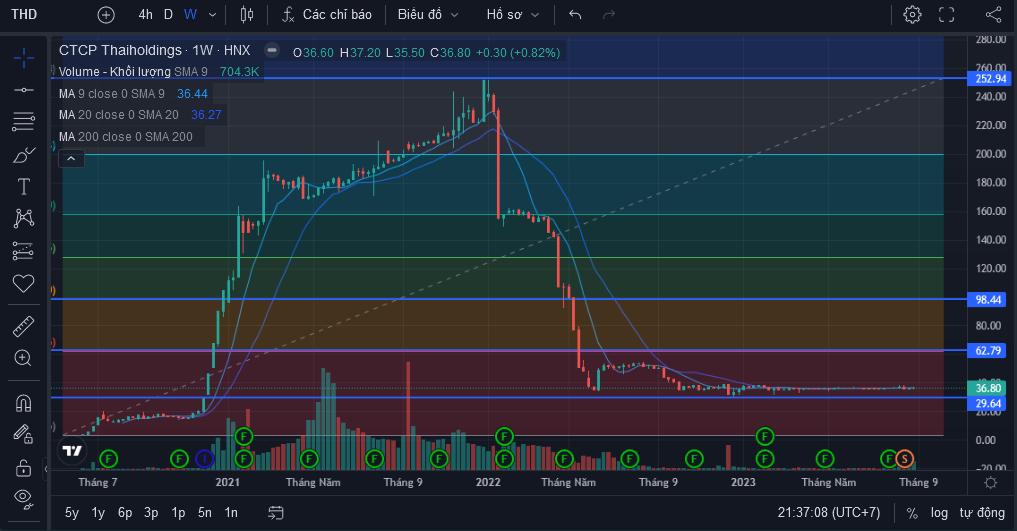Click the orange S split marker
1017x531 pixels.
tap(904, 459)
